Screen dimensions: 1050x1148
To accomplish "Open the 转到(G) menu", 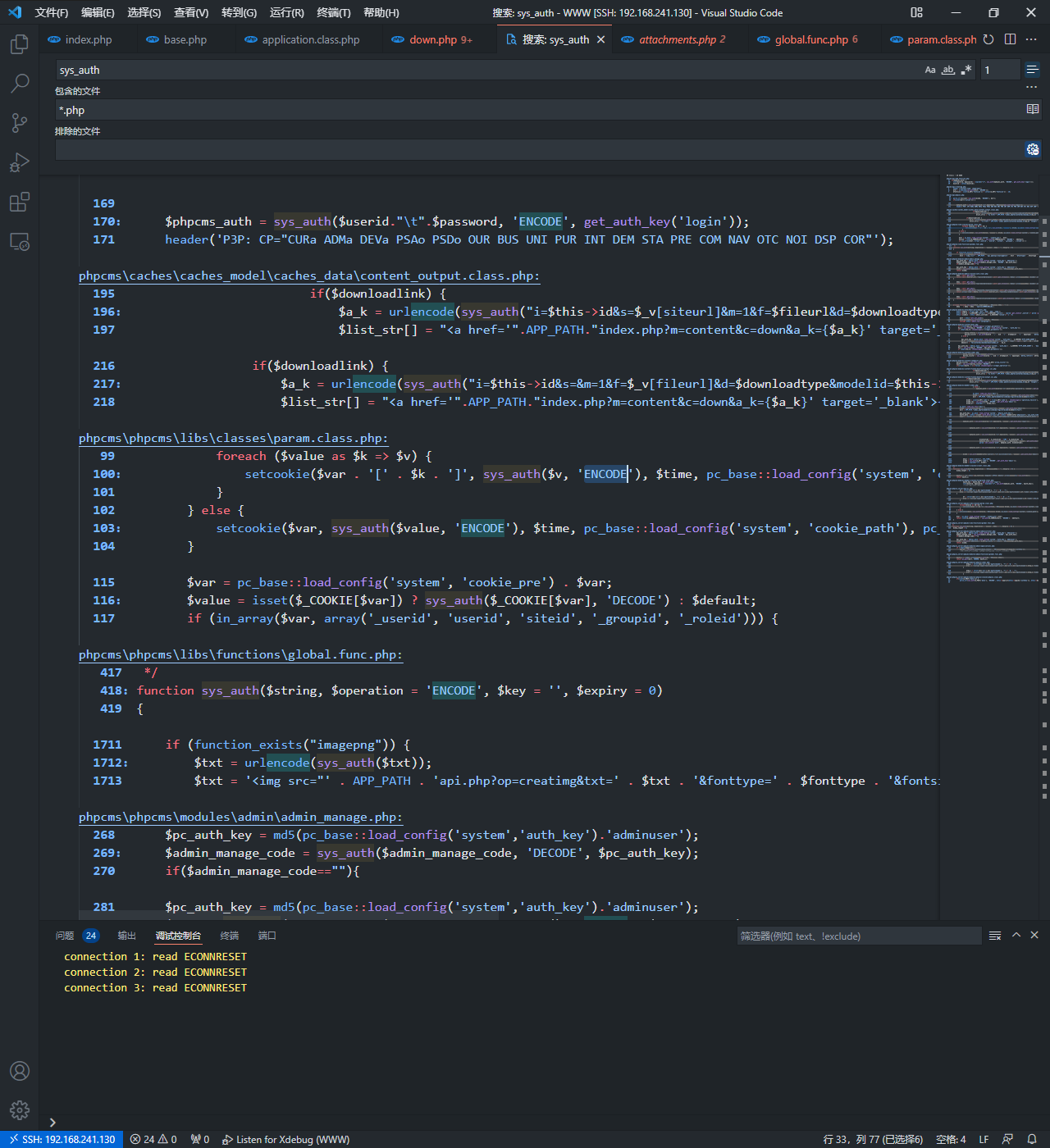I will [x=239, y=12].
